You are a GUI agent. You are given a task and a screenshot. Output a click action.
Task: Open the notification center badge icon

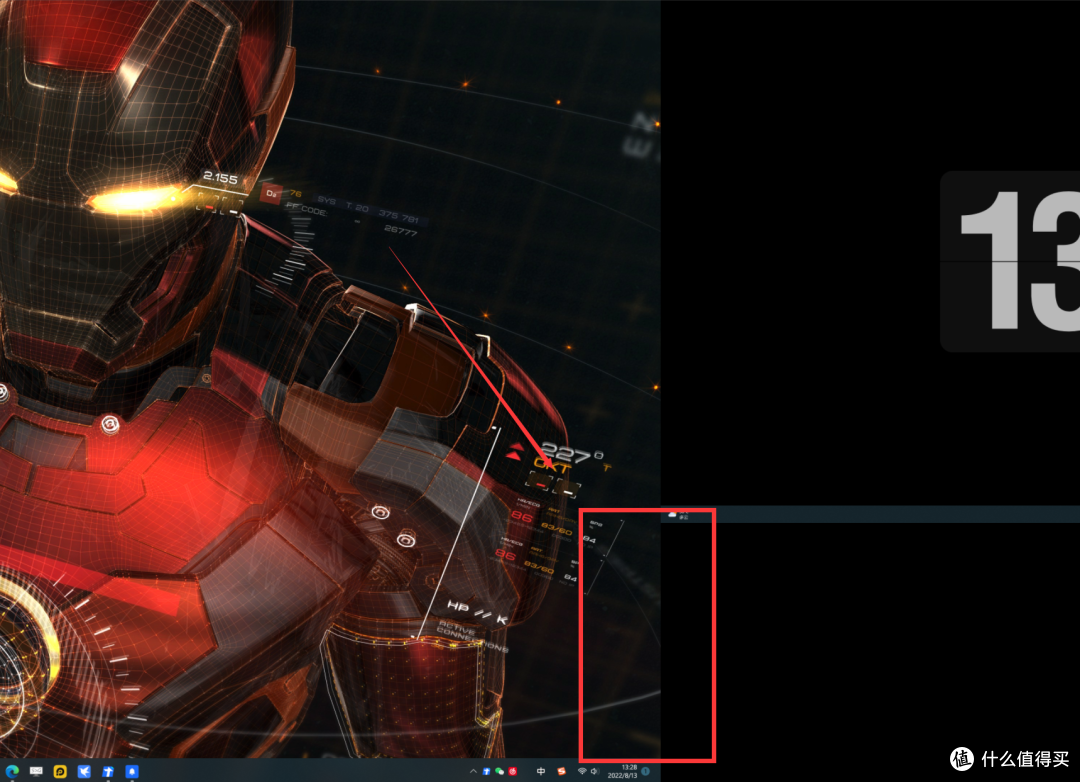[x=646, y=771]
